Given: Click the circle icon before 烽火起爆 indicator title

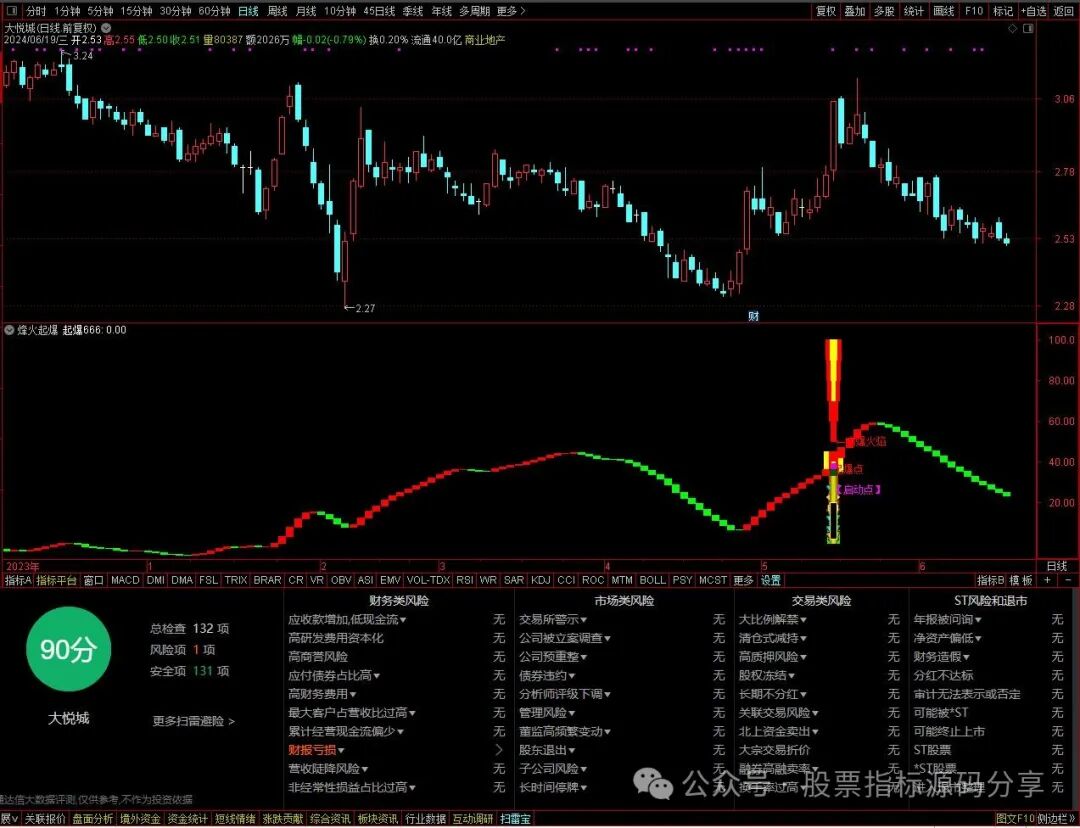Looking at the screenshot, I should (x=9, y=330).
